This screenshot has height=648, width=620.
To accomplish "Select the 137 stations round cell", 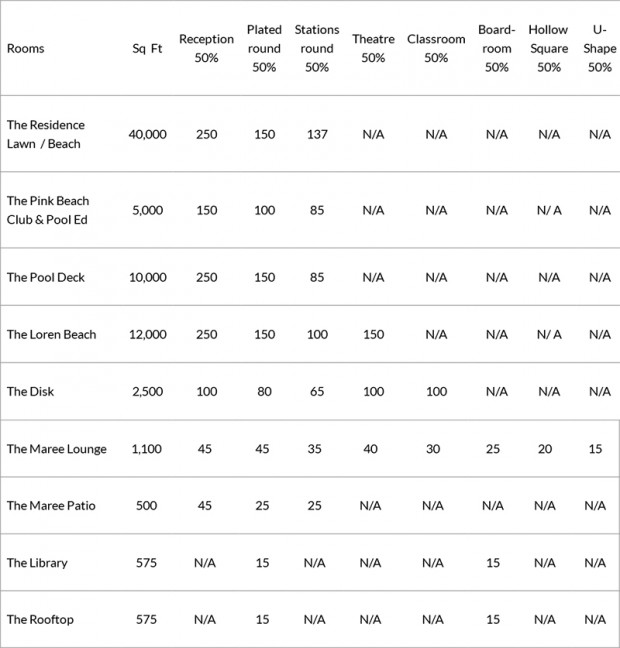I will pos(316,134).
